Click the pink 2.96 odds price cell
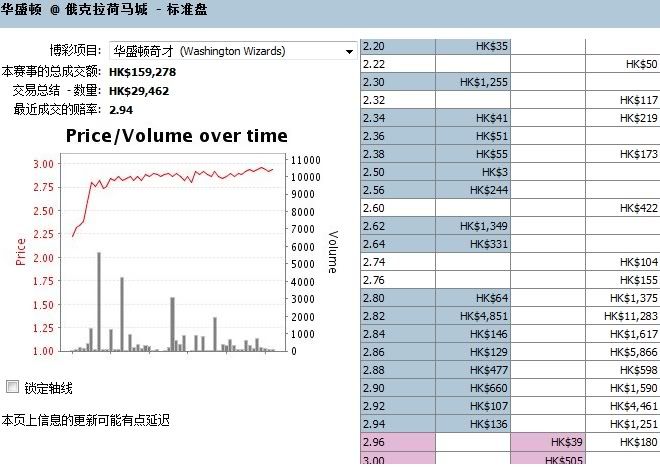The height and width of the screenshot is (468, 660). tap(397, 442)
